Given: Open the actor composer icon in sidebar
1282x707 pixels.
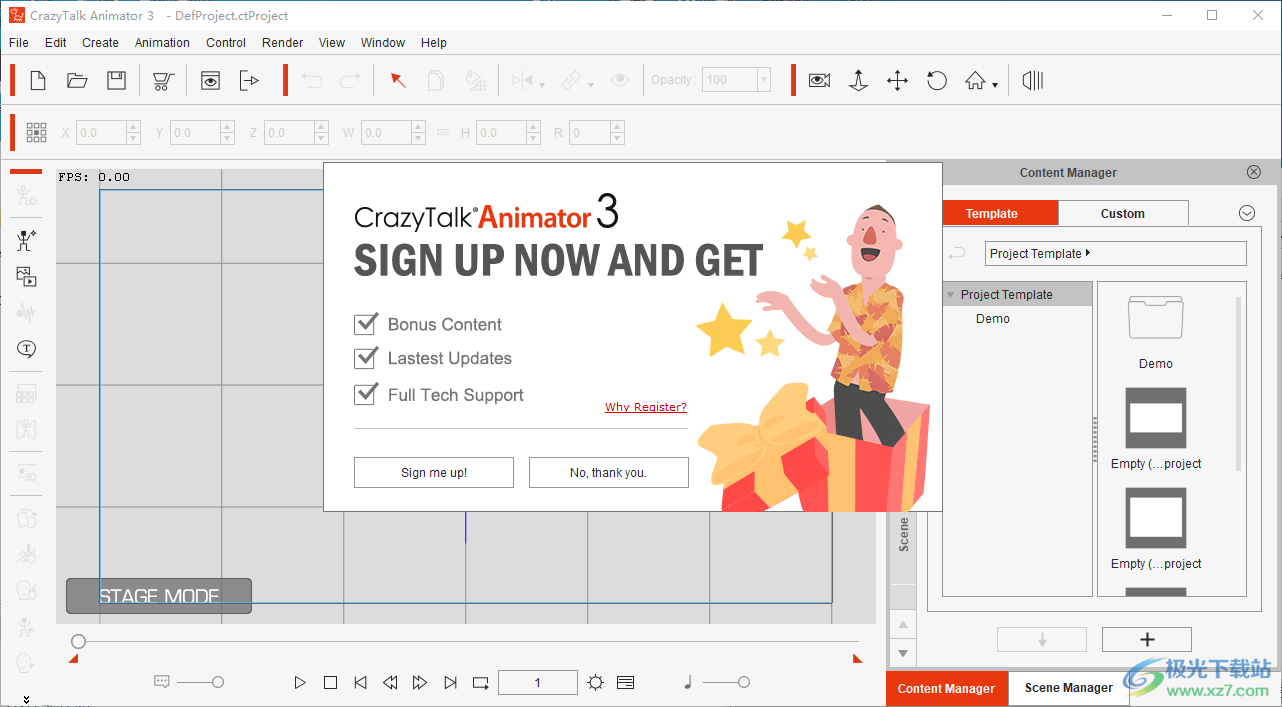Looking at the screenshot, I should tap(26, 240).
